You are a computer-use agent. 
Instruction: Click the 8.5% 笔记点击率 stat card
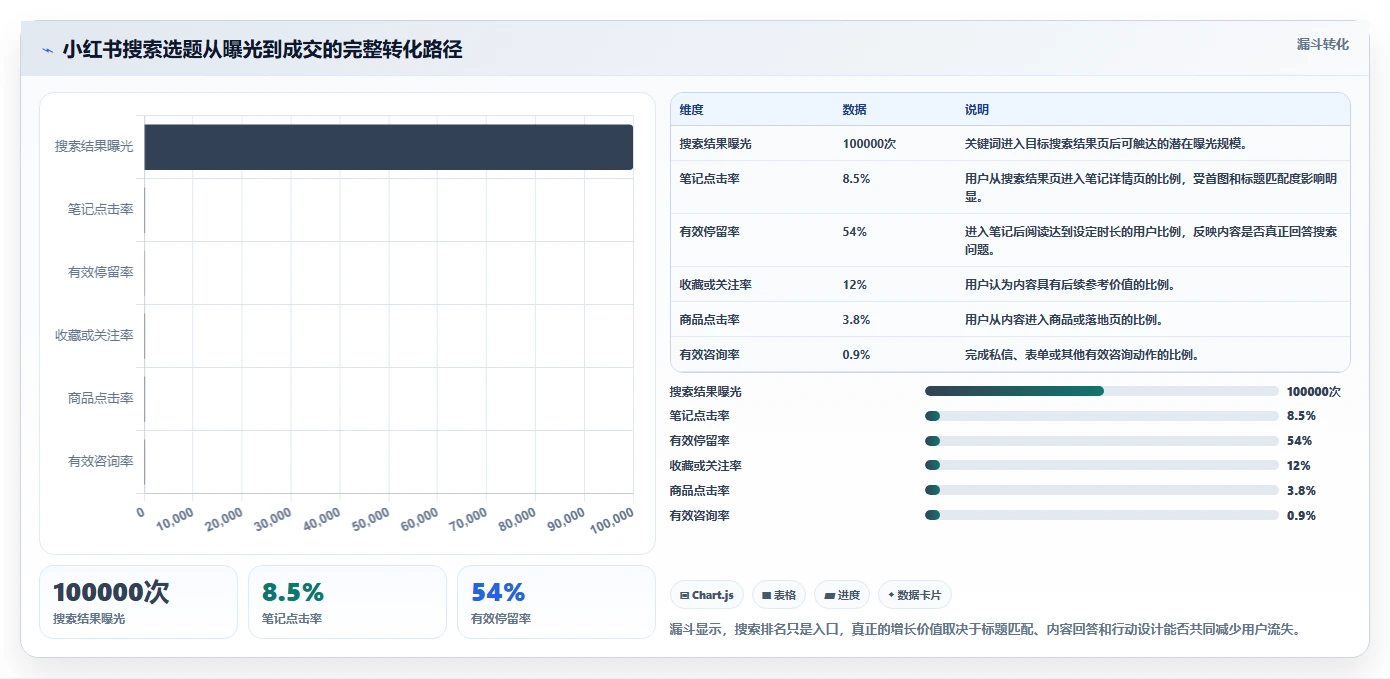click(x=347, y=602)
